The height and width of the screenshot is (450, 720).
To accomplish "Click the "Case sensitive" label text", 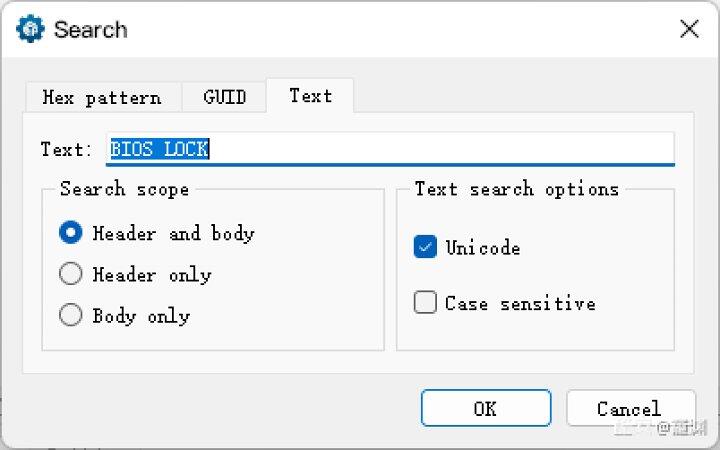I will pyautogui.click(x=520, y=303).
